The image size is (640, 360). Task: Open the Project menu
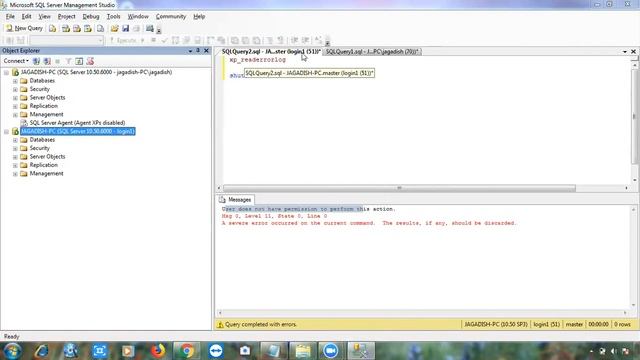pos(66,17)
